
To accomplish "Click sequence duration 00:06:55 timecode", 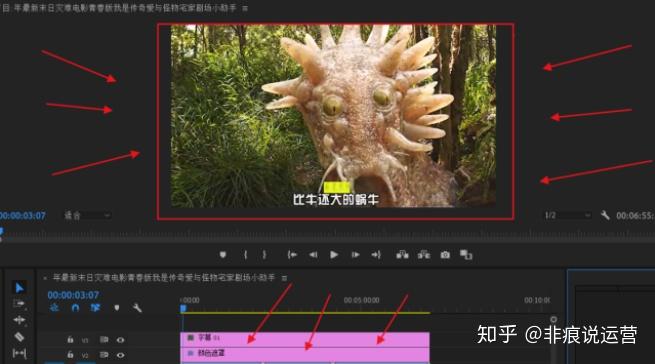I will (635, 216).
